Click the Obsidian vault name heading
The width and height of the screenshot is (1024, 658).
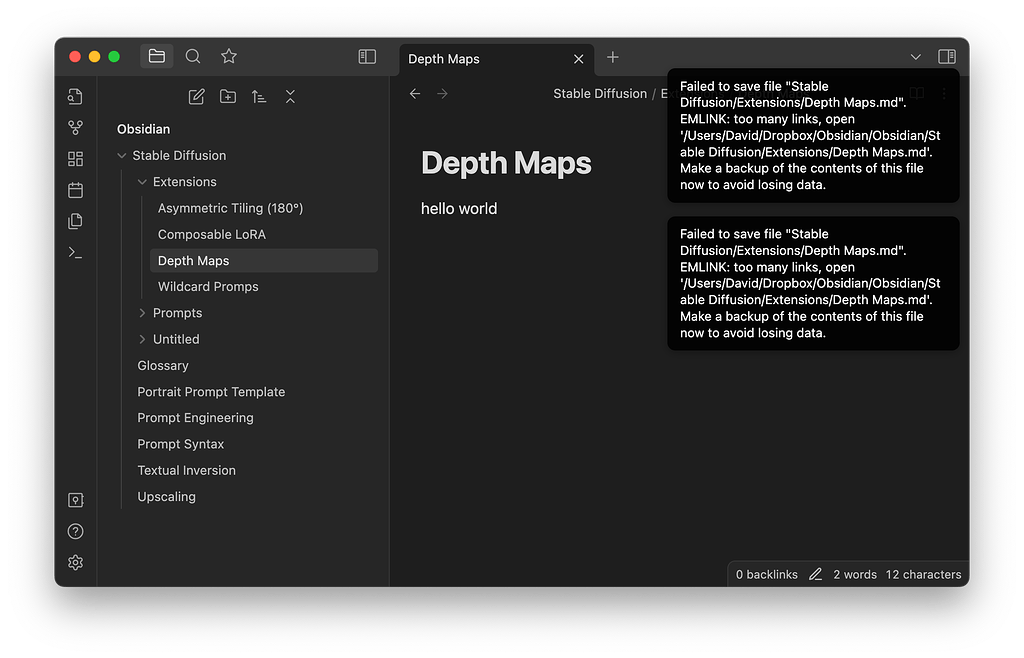coord(143,129)
